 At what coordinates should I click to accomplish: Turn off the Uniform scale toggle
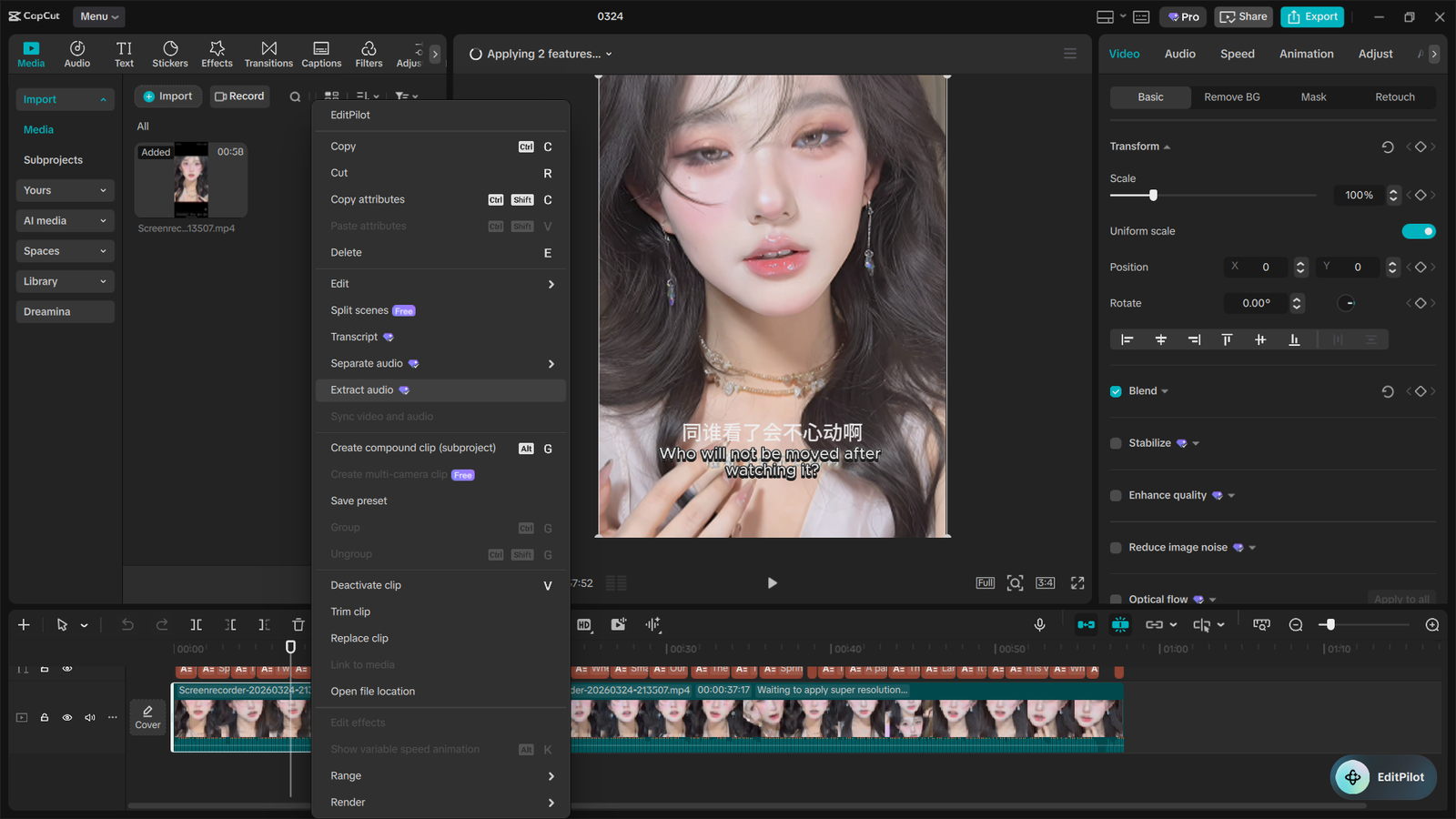tap(1419, 231)
